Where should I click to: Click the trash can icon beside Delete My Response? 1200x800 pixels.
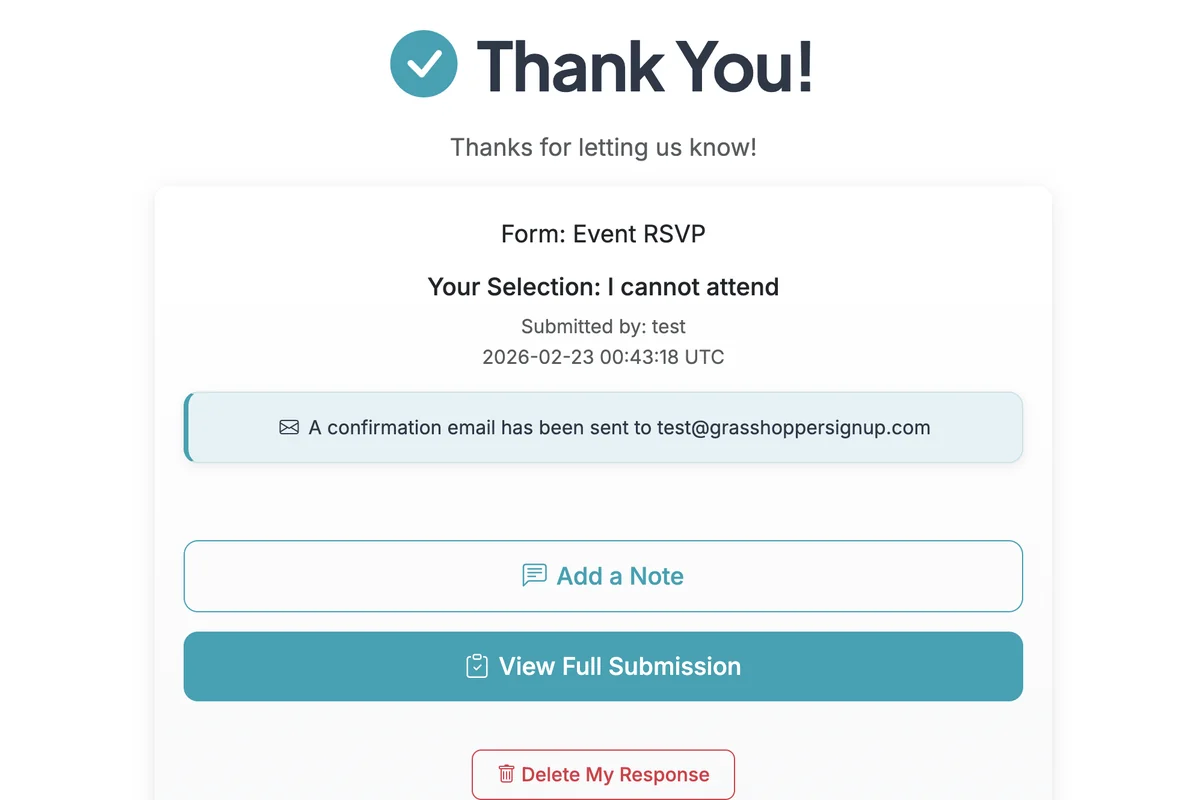506,774
